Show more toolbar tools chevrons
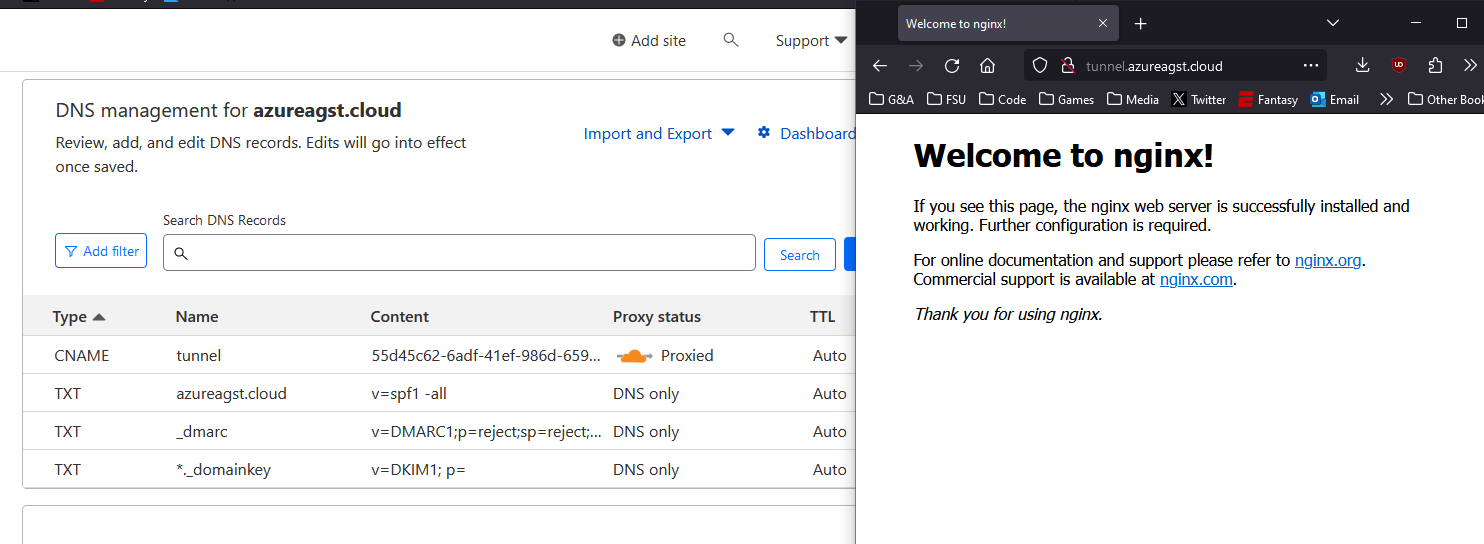 pyautogui.click(x=1470, y=66)
